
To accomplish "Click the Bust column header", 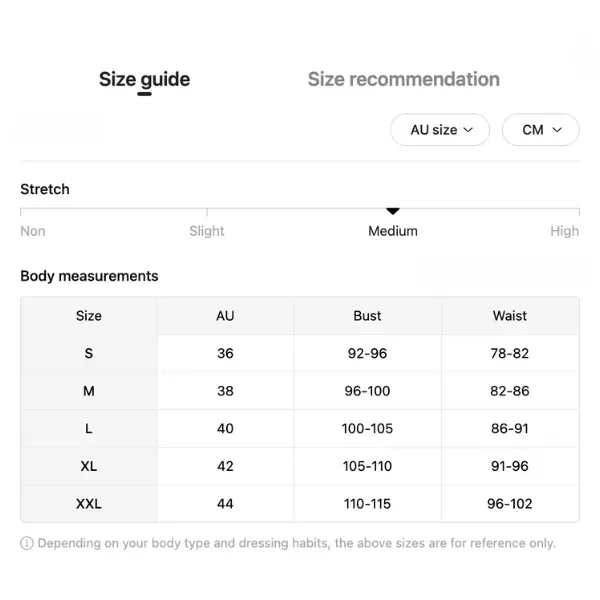I will 367,316.
